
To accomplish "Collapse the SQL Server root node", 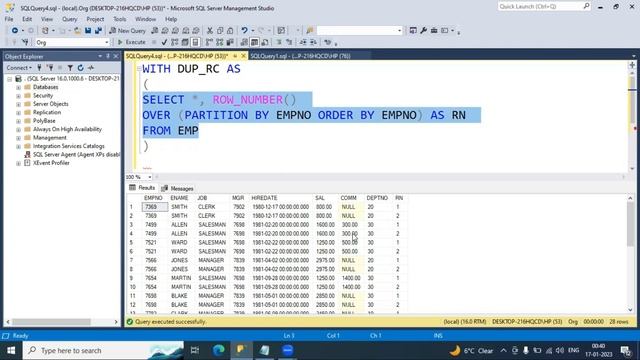I will click(9, 79).
